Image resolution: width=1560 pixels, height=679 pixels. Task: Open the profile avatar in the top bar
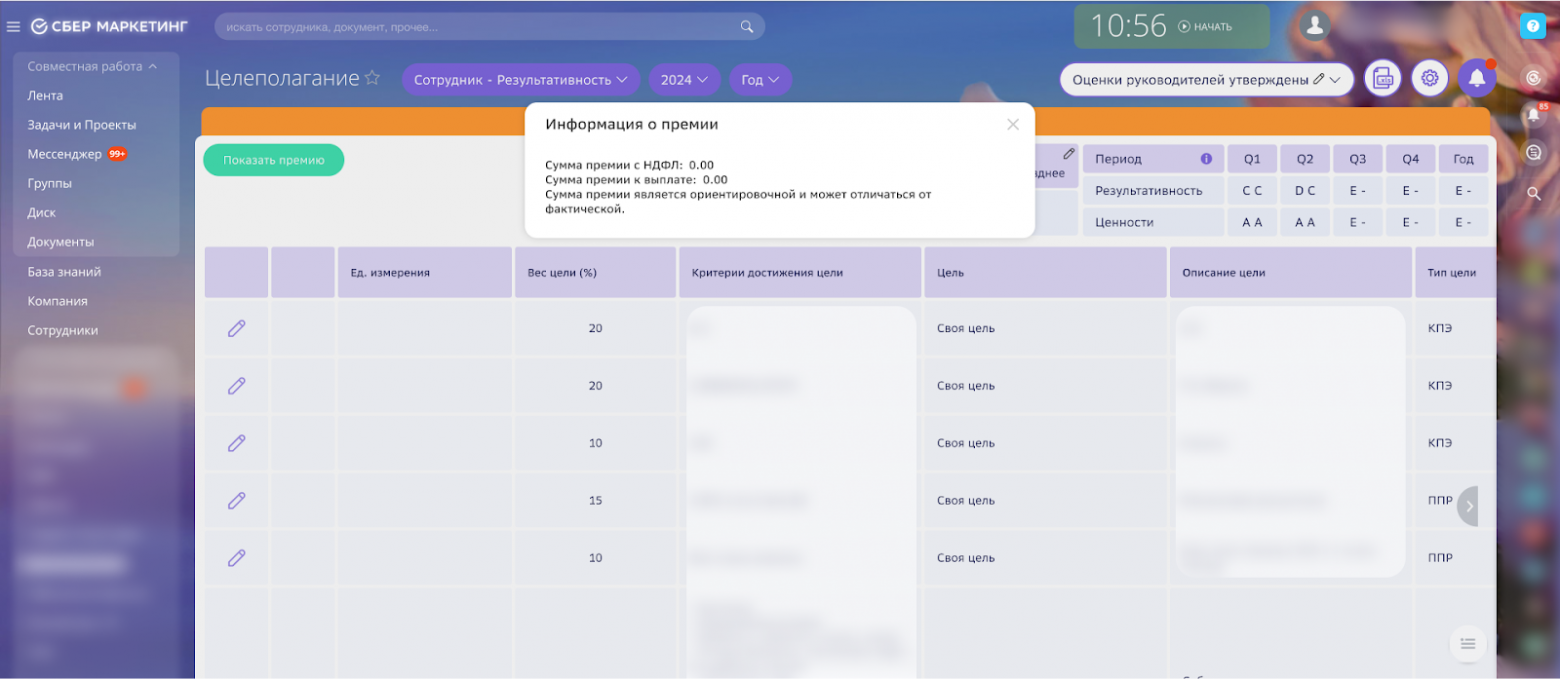[1314, 26]
